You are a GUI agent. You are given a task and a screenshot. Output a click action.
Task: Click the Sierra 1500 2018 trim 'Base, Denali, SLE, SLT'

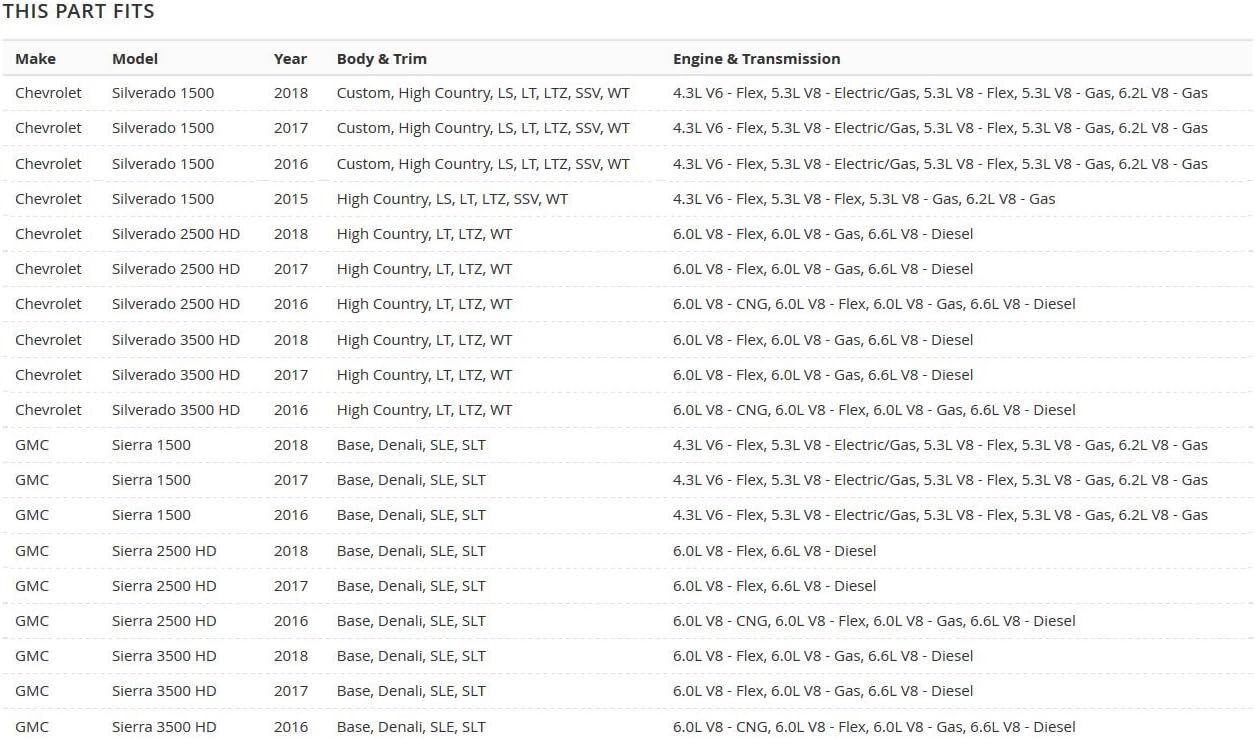click(411, 445)
